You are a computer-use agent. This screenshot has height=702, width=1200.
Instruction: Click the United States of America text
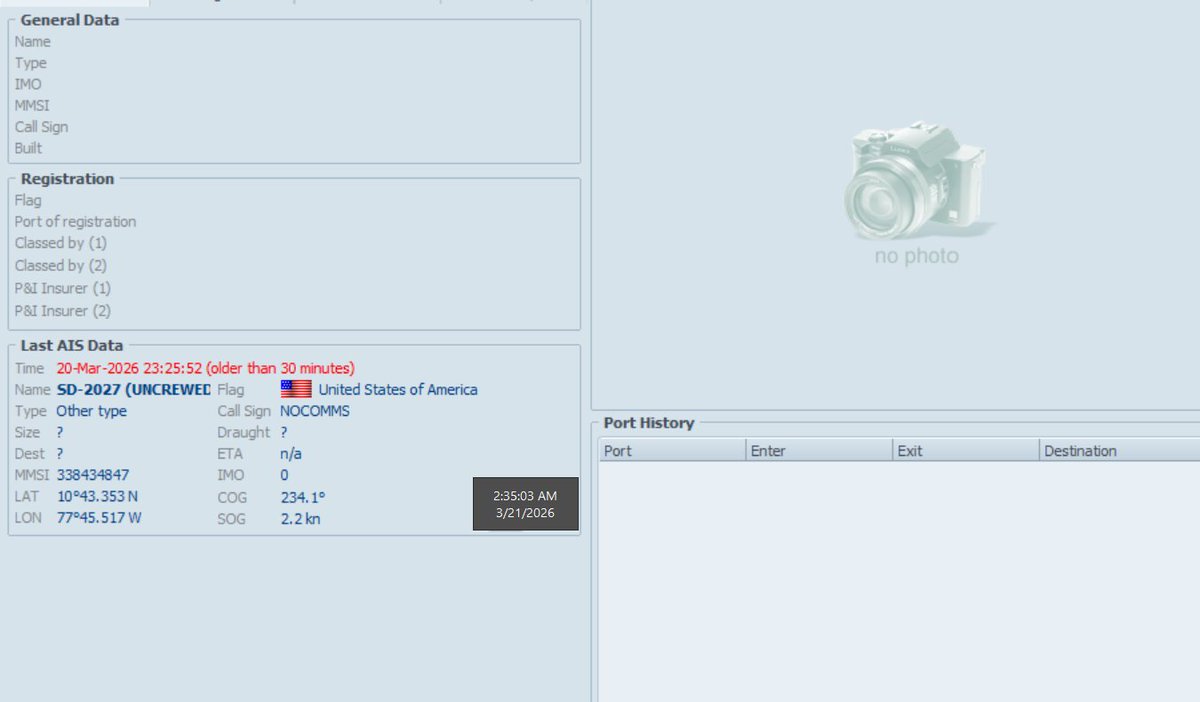pyautogui.click(x=398, y=390)
